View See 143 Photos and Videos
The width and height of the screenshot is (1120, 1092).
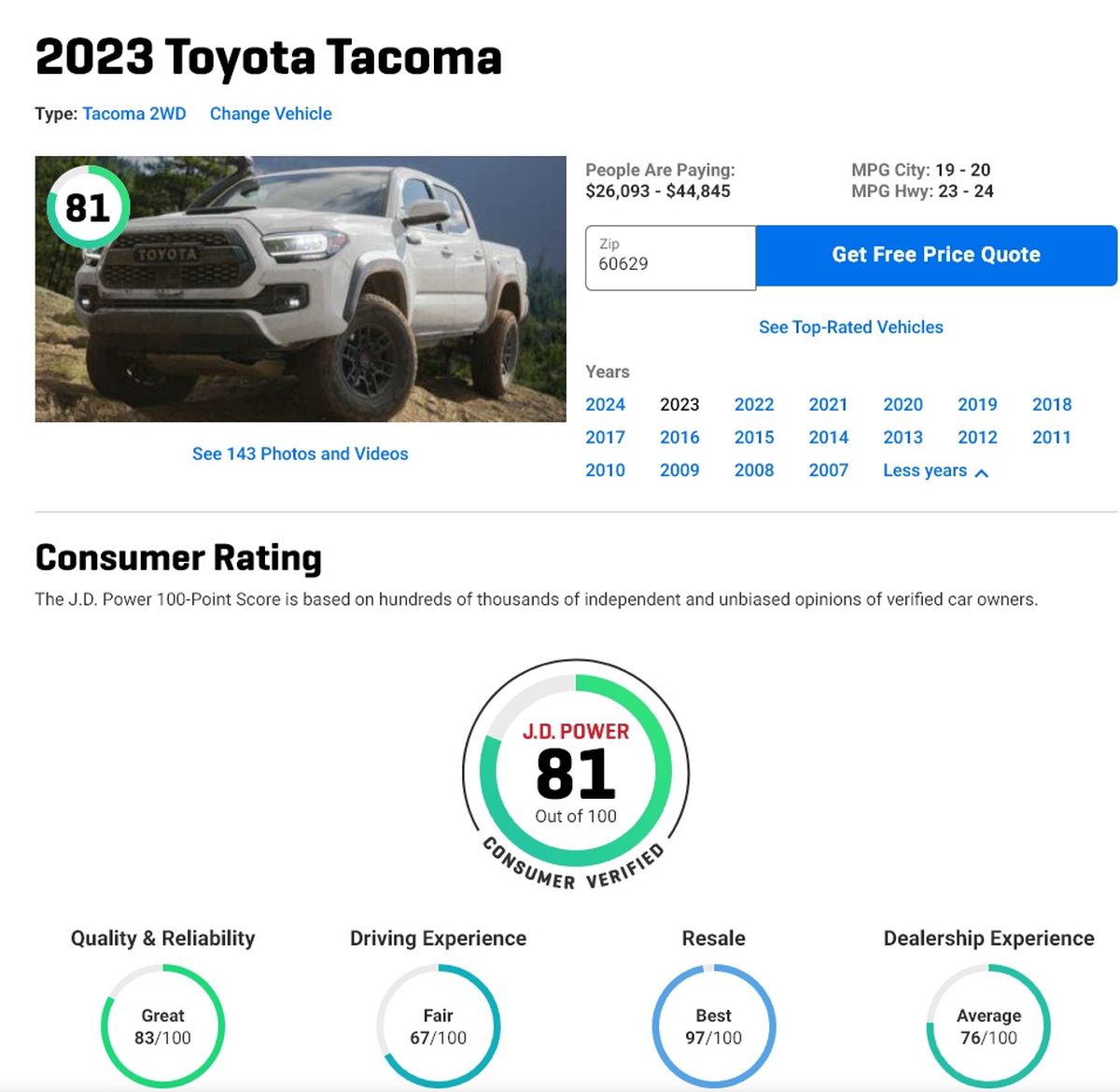301,454
